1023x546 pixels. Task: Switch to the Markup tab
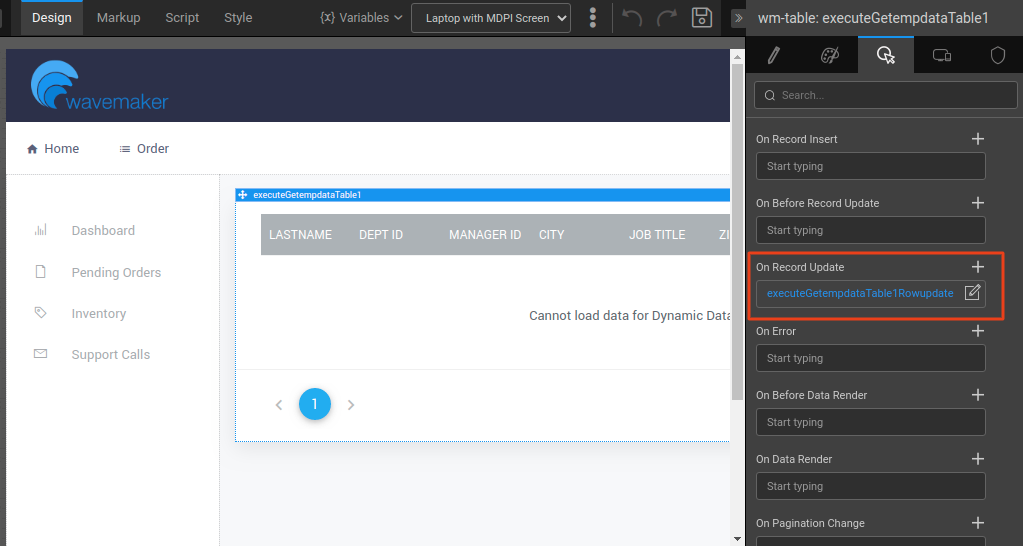(118, 18)
